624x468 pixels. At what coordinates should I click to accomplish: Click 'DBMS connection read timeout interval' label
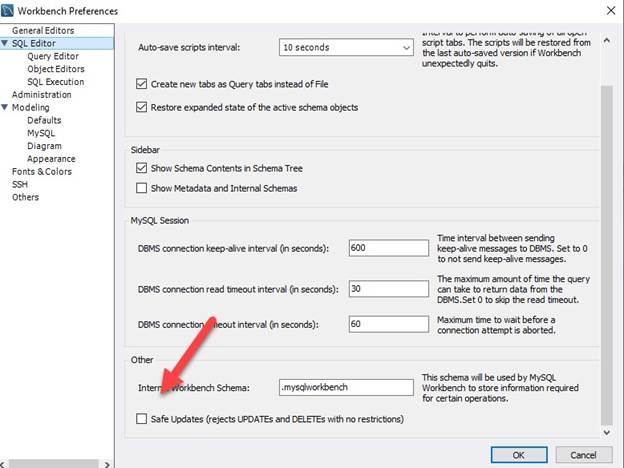(x=238, y=289)
